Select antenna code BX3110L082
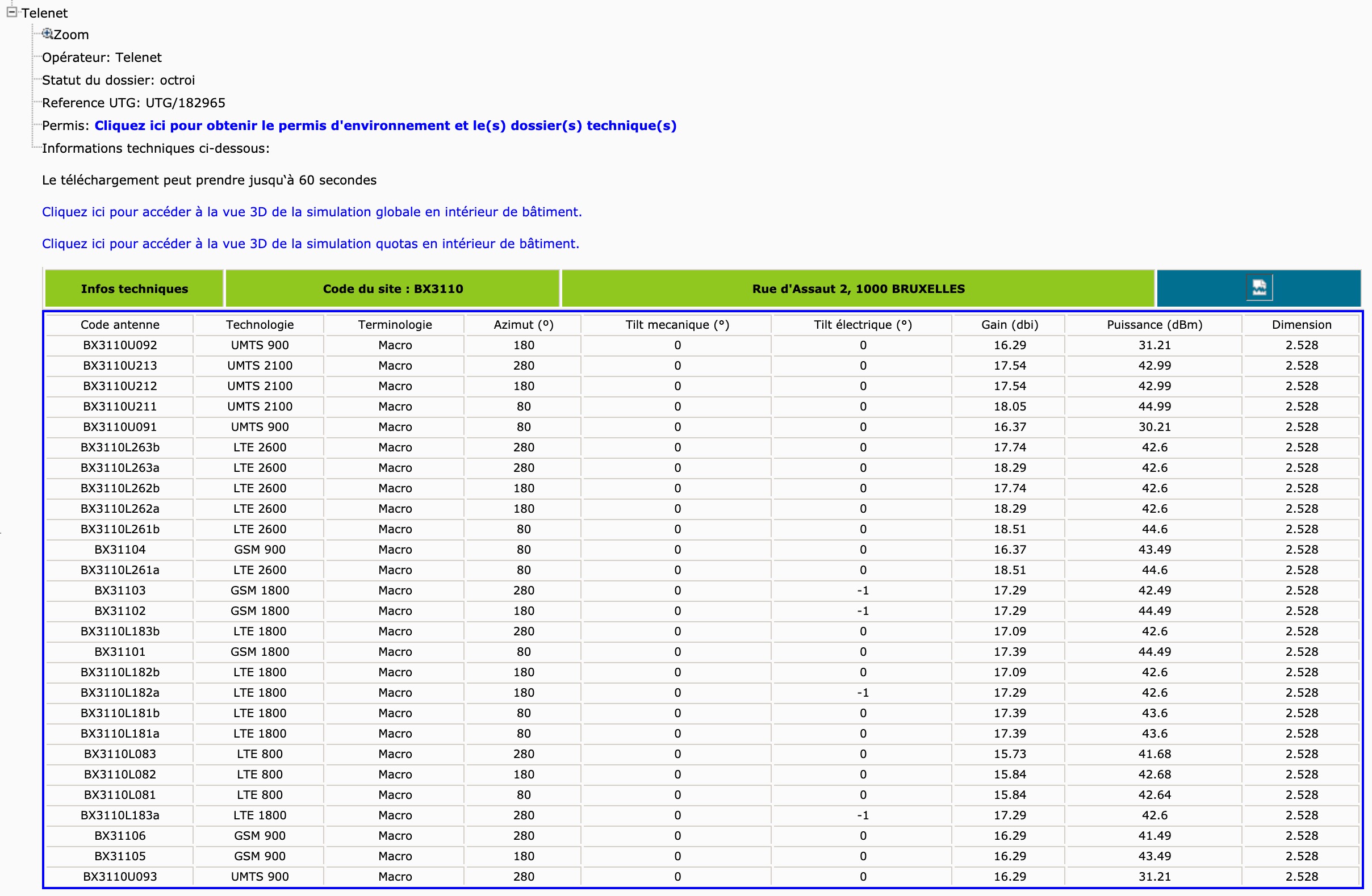 pyautogui.click(x=120, y=775)
